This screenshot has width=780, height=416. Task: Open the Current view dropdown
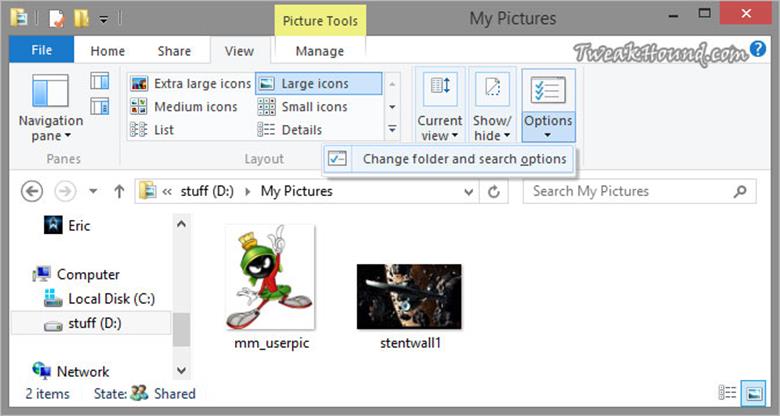(x=440, y=105)
